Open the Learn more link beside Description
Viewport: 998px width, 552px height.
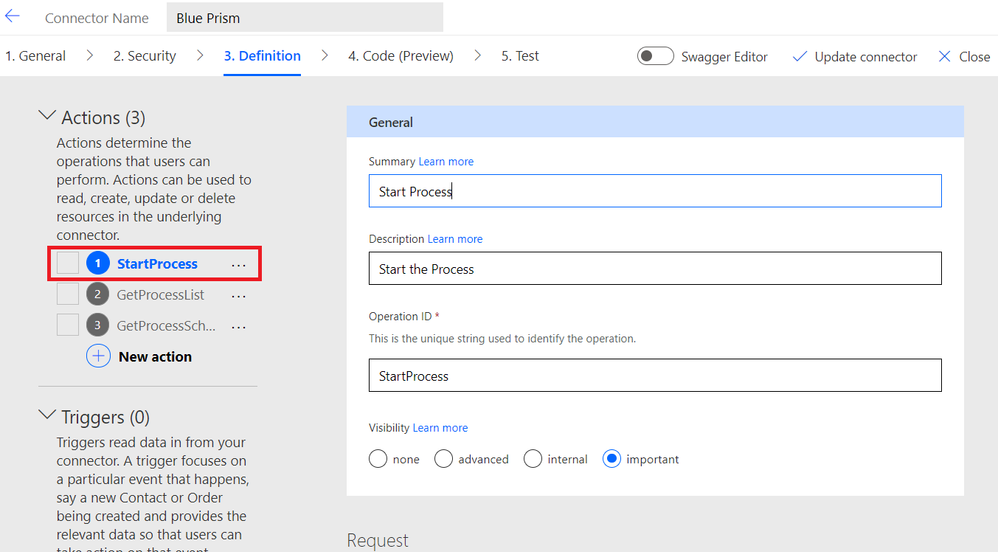pyautogui.click(x=455, y=240)
